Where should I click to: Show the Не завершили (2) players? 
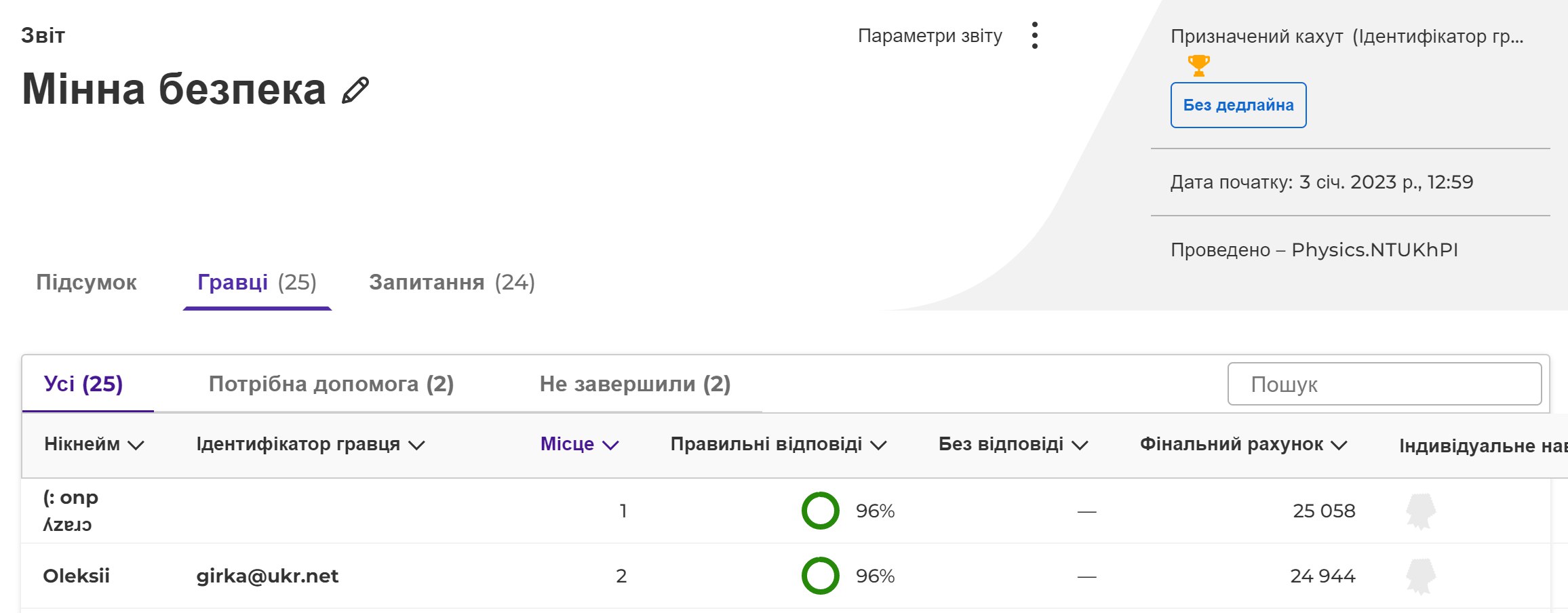pos(635,384)
